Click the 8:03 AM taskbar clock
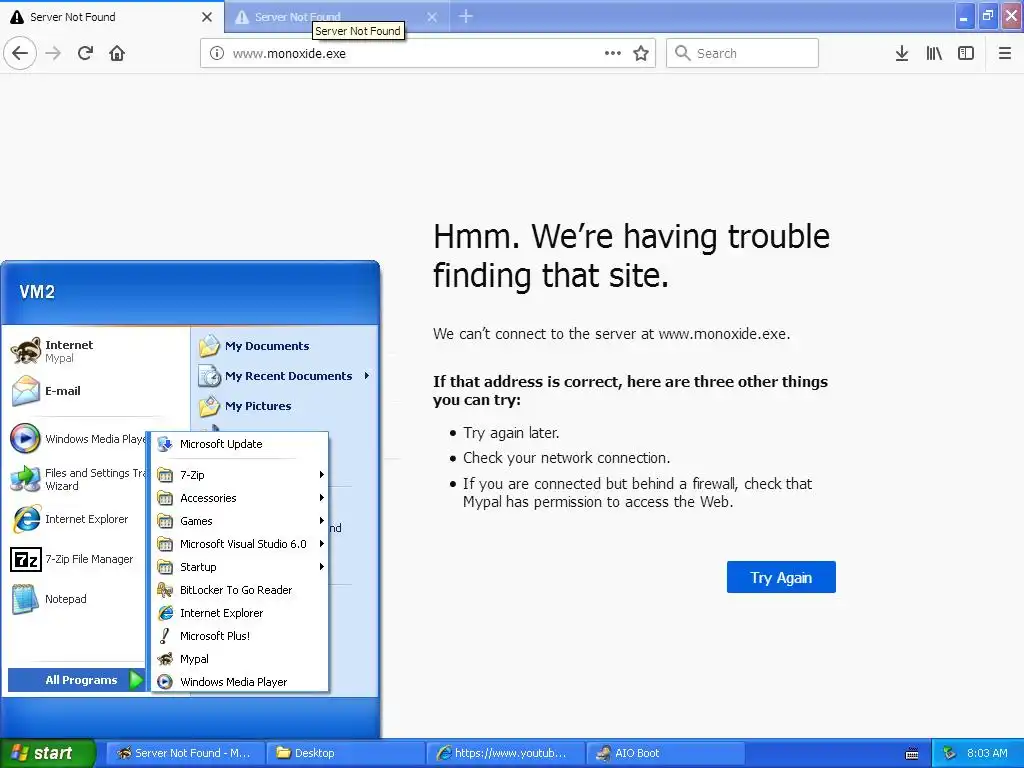Viewport: 1024px width, 768px height. tap(987, 753)
